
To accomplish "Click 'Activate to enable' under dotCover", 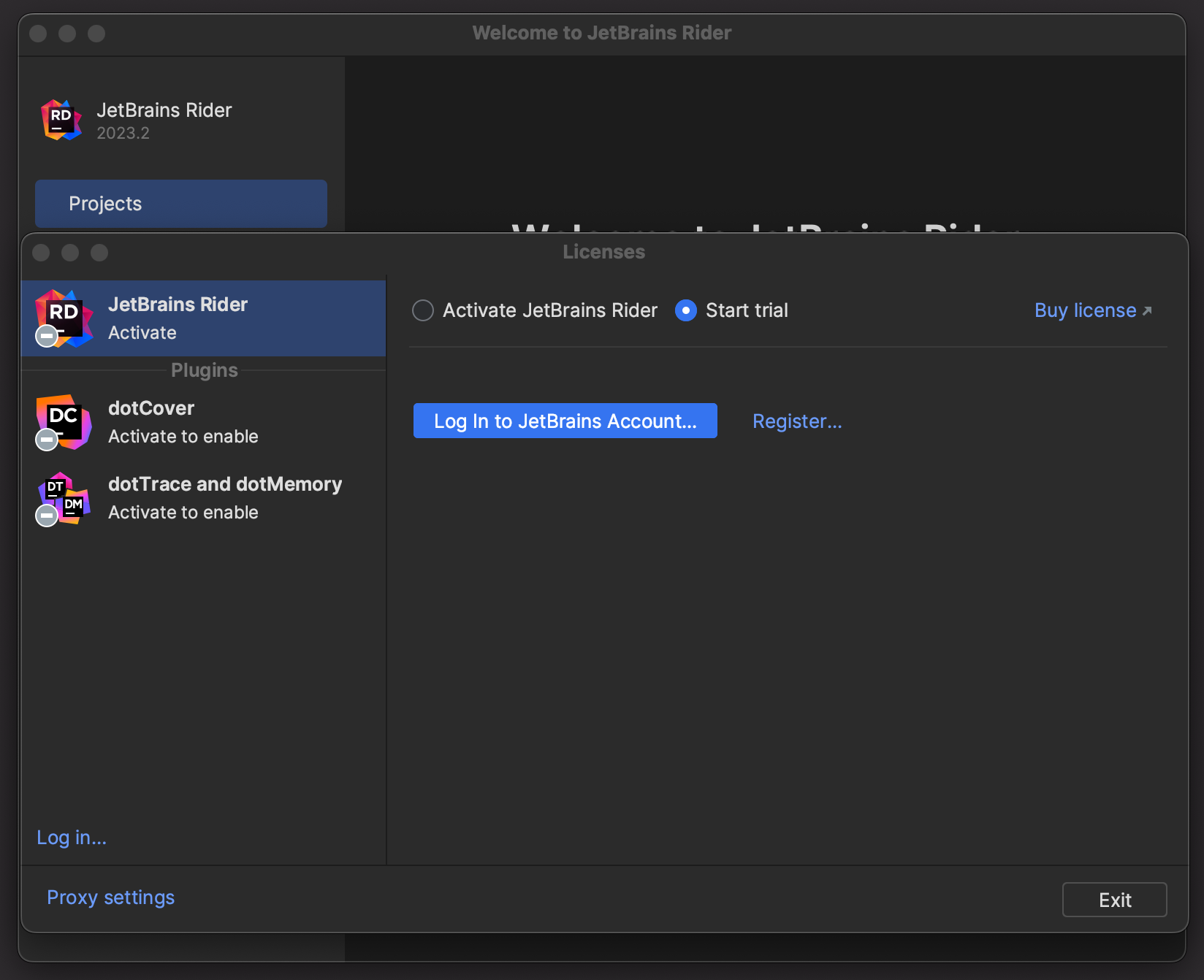I will coord(183,437).
